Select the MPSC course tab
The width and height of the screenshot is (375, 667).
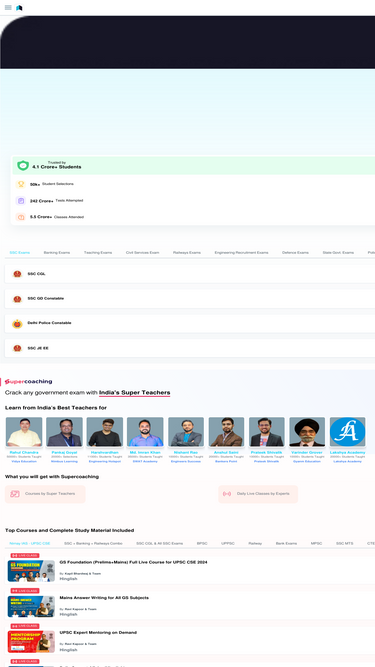click(316, 544)
